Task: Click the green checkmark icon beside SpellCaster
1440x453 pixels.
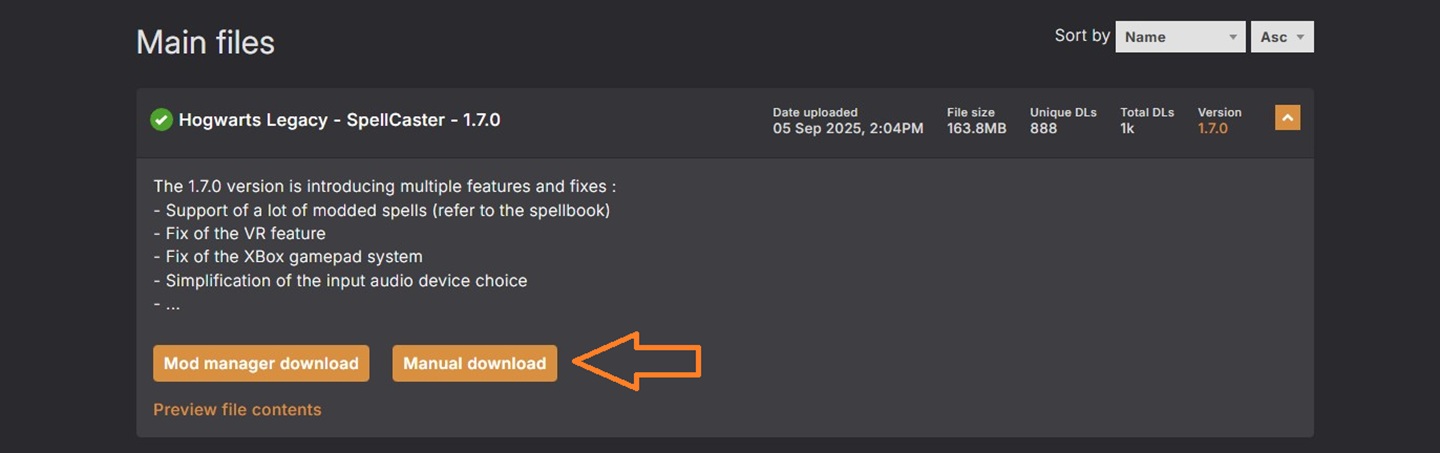Action: tap(161, 120)
